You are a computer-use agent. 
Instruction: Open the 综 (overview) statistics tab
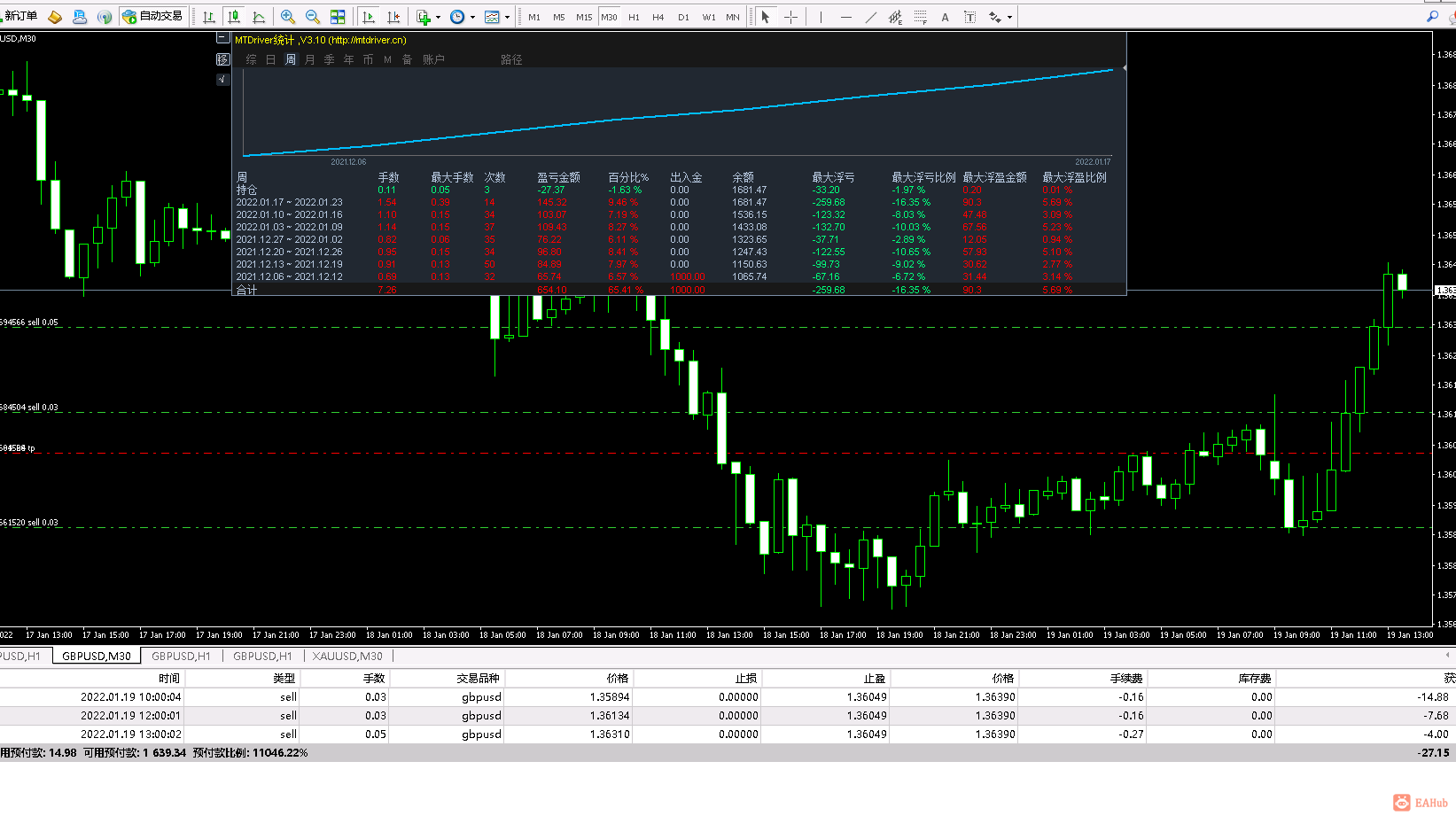point(251,59)
